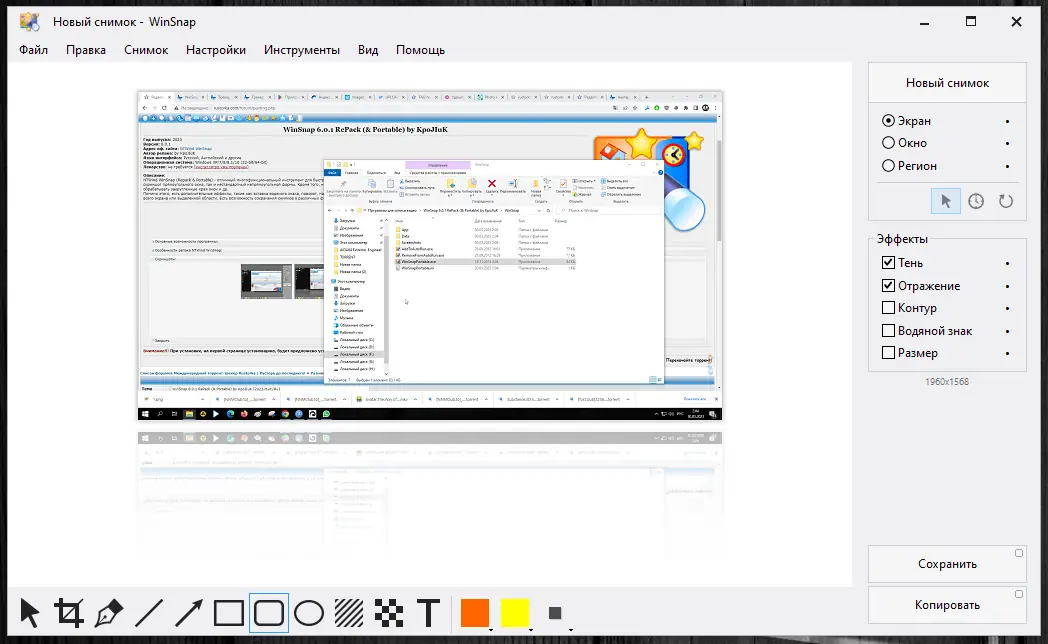The width and height of the screenshot is (1048, 644).
Task: Open dropdown arrow under orange color swatch
Action: (x=491, y=630)
